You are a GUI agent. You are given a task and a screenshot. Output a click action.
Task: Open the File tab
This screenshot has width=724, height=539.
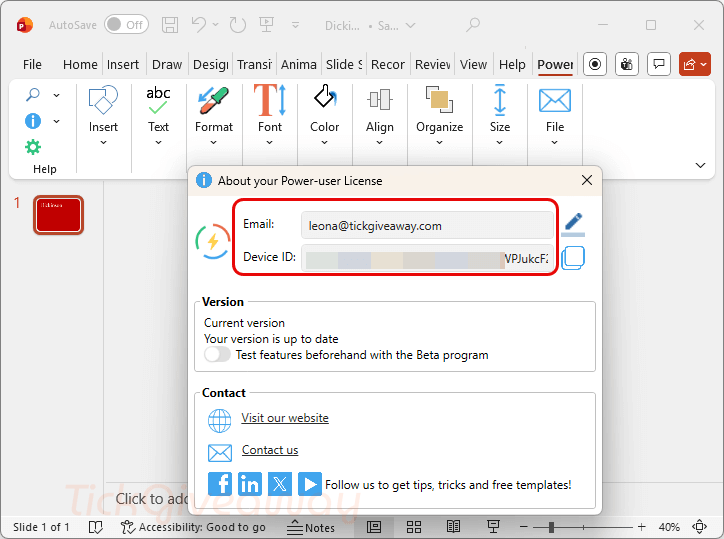tap(32, 65)
